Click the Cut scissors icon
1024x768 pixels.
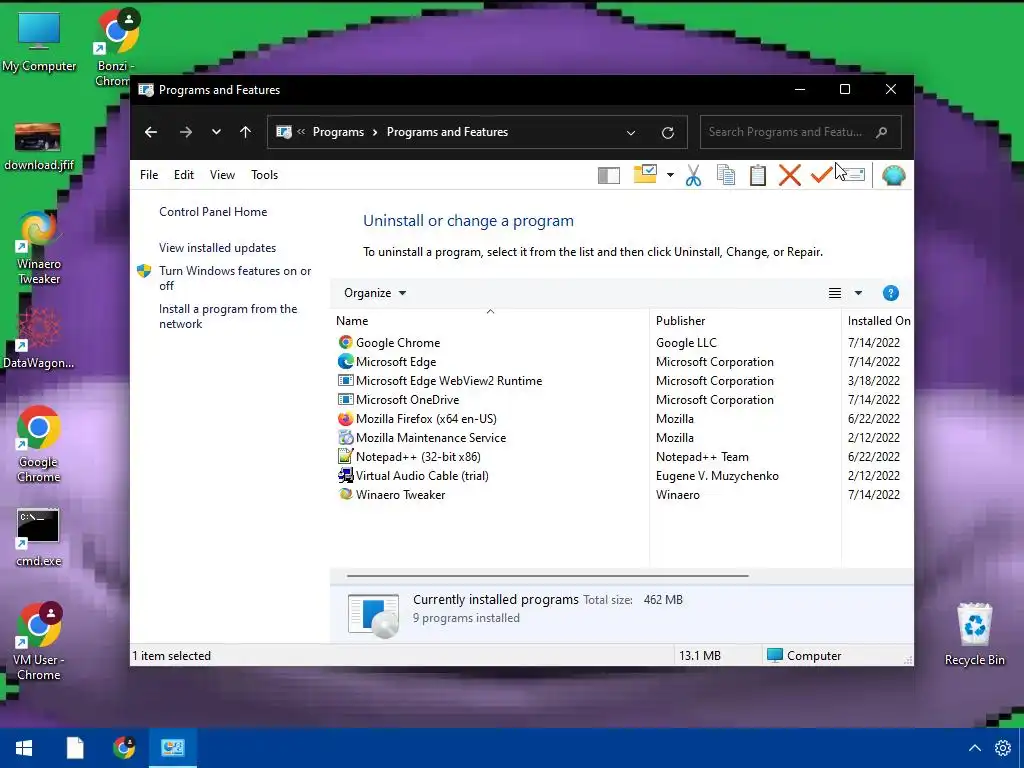click(694, 175)
